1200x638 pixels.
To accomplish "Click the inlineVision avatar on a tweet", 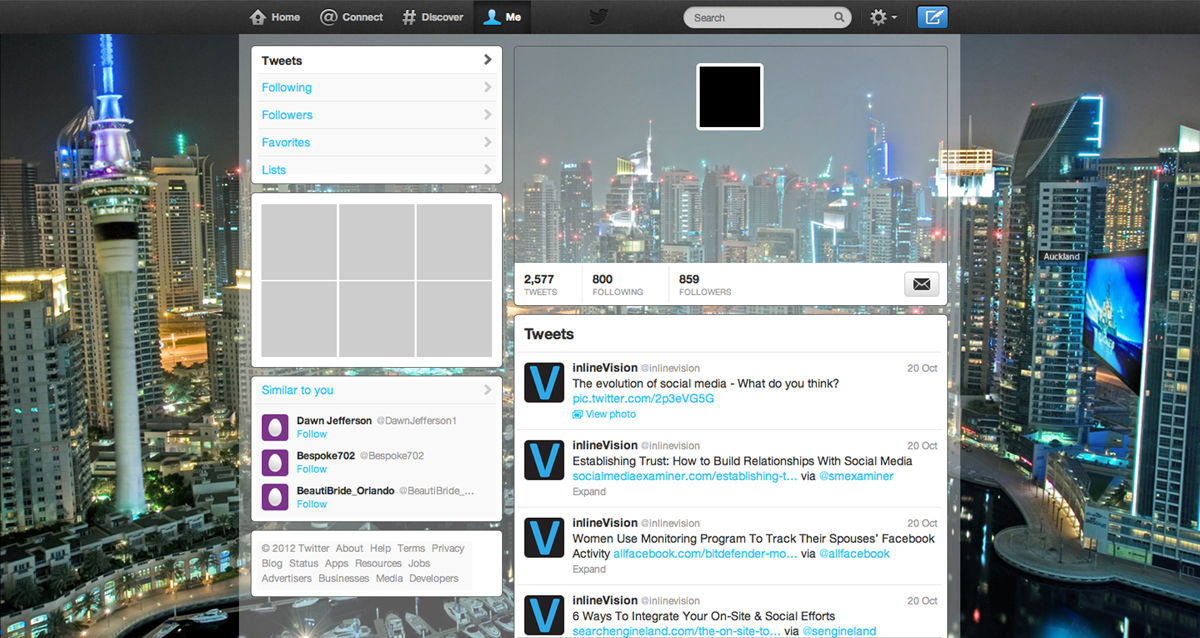I will [543, 382].
